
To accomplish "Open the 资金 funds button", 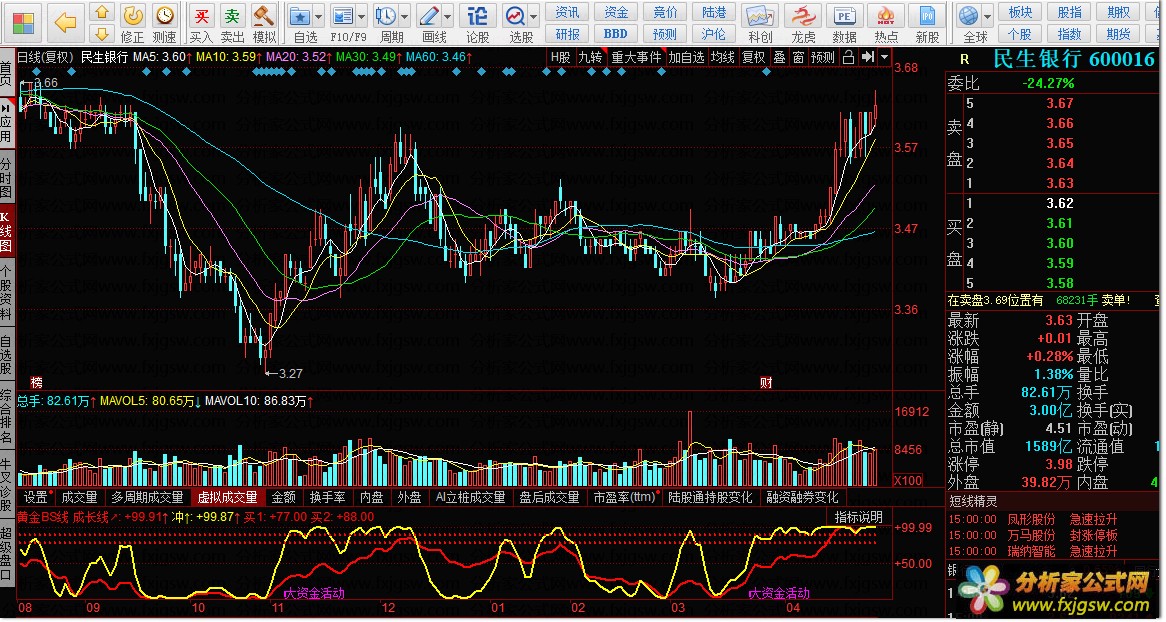I will pos(616,13).
